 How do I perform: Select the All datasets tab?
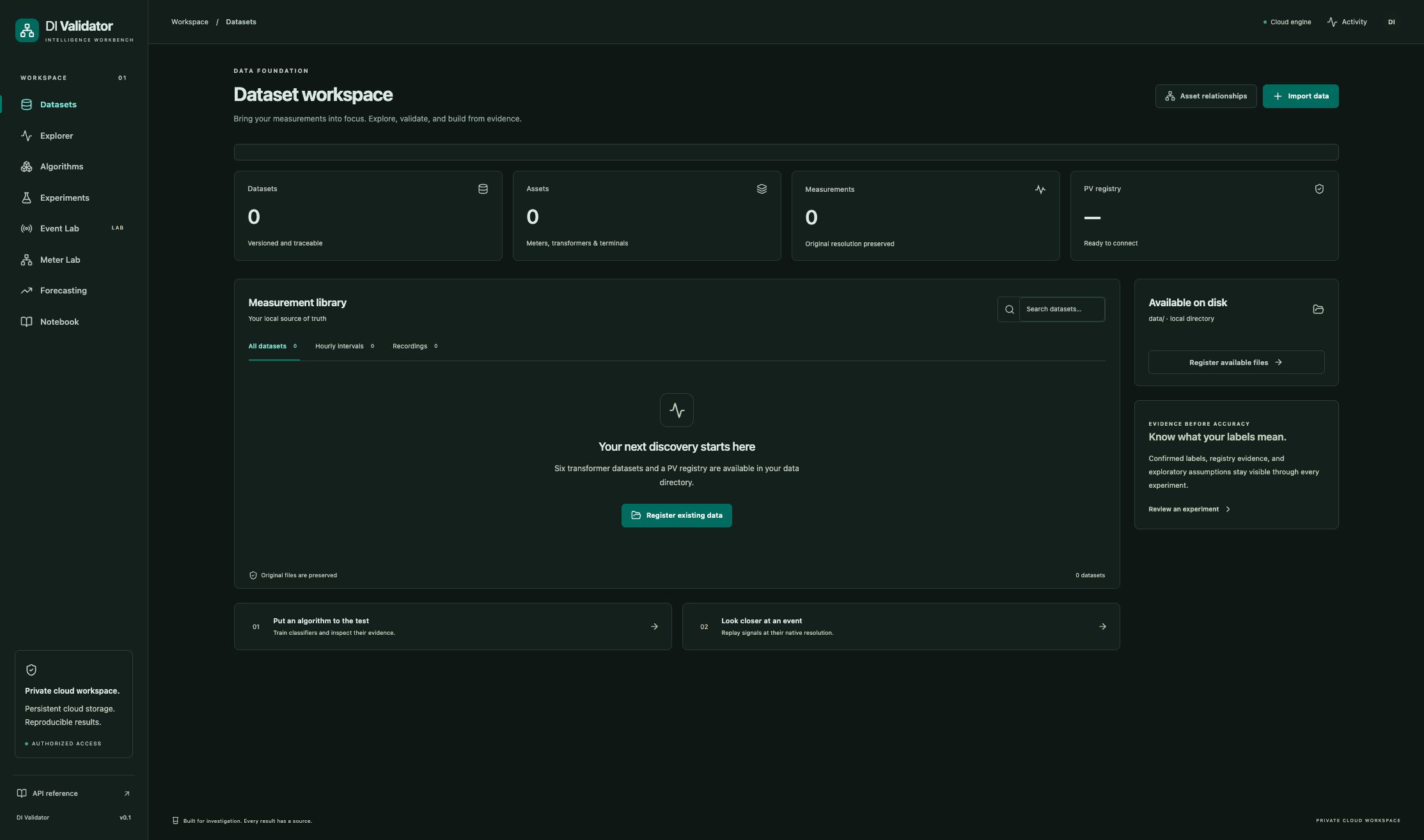[274, 346]
